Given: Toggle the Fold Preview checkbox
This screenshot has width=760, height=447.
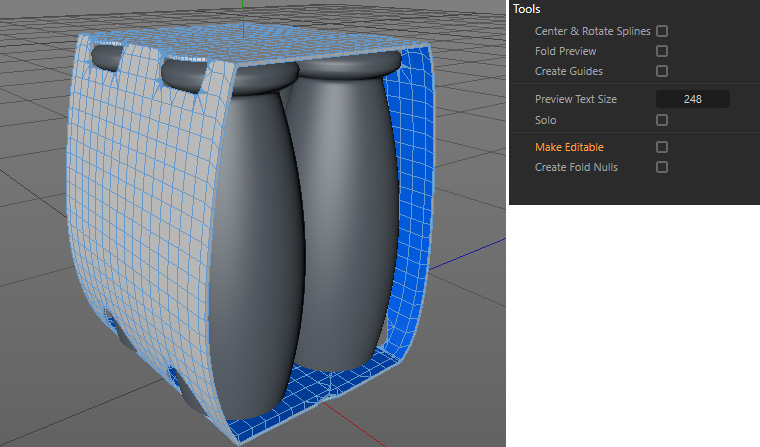Looking at the screenshot, I should point(661,51).
